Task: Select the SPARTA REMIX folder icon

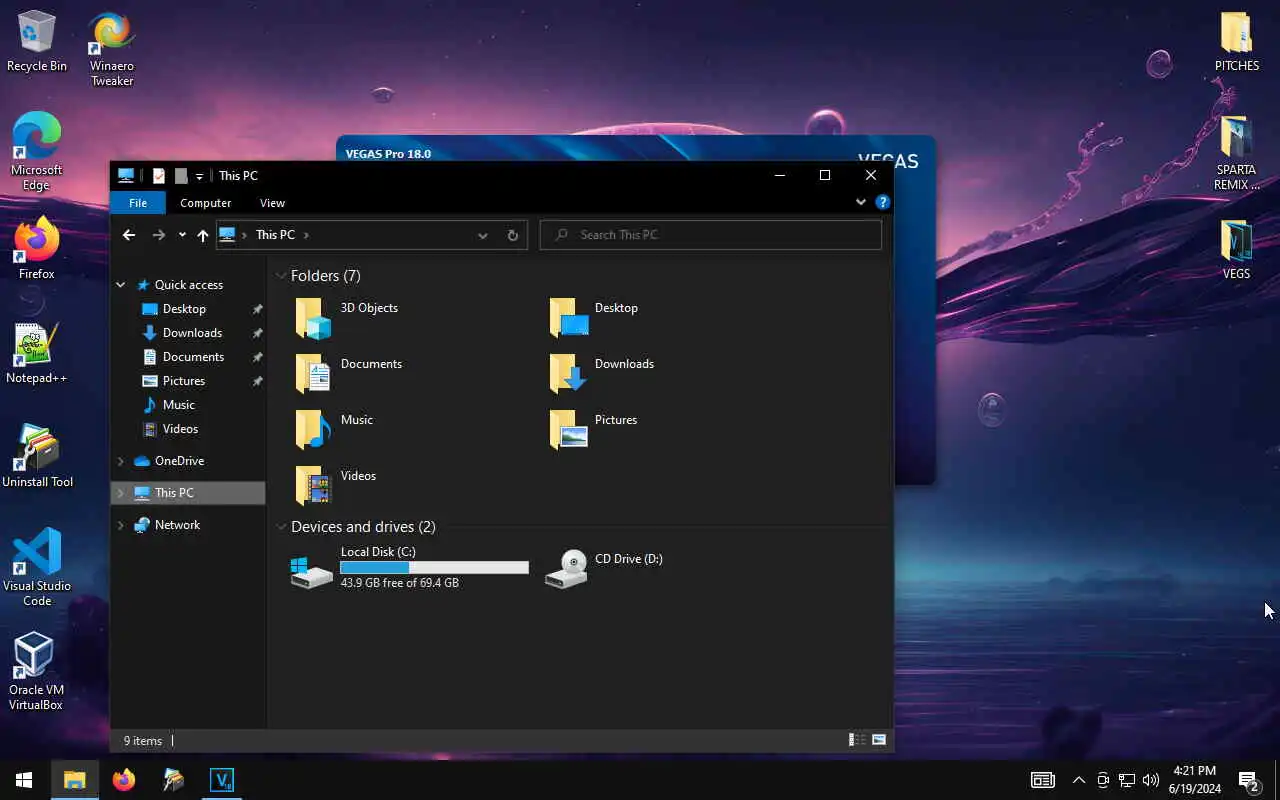Action: pos(1236,153)
